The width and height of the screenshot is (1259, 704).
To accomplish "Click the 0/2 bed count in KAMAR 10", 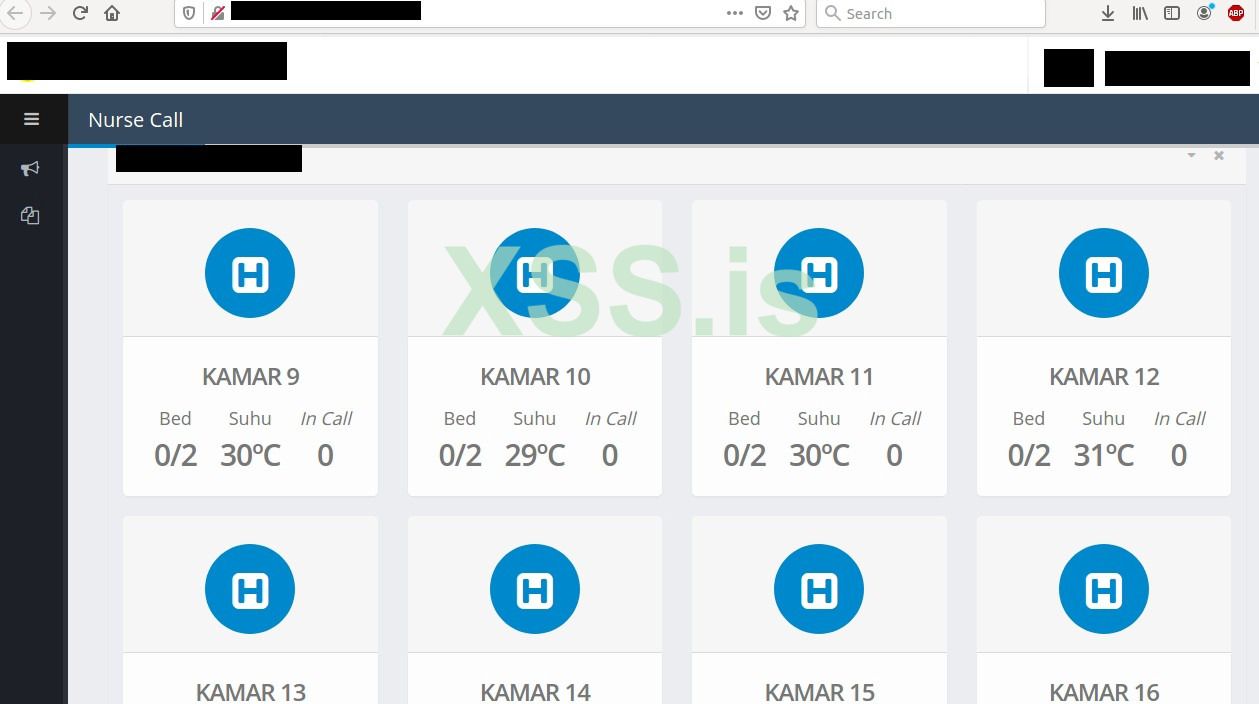I will tap(460, 456).
